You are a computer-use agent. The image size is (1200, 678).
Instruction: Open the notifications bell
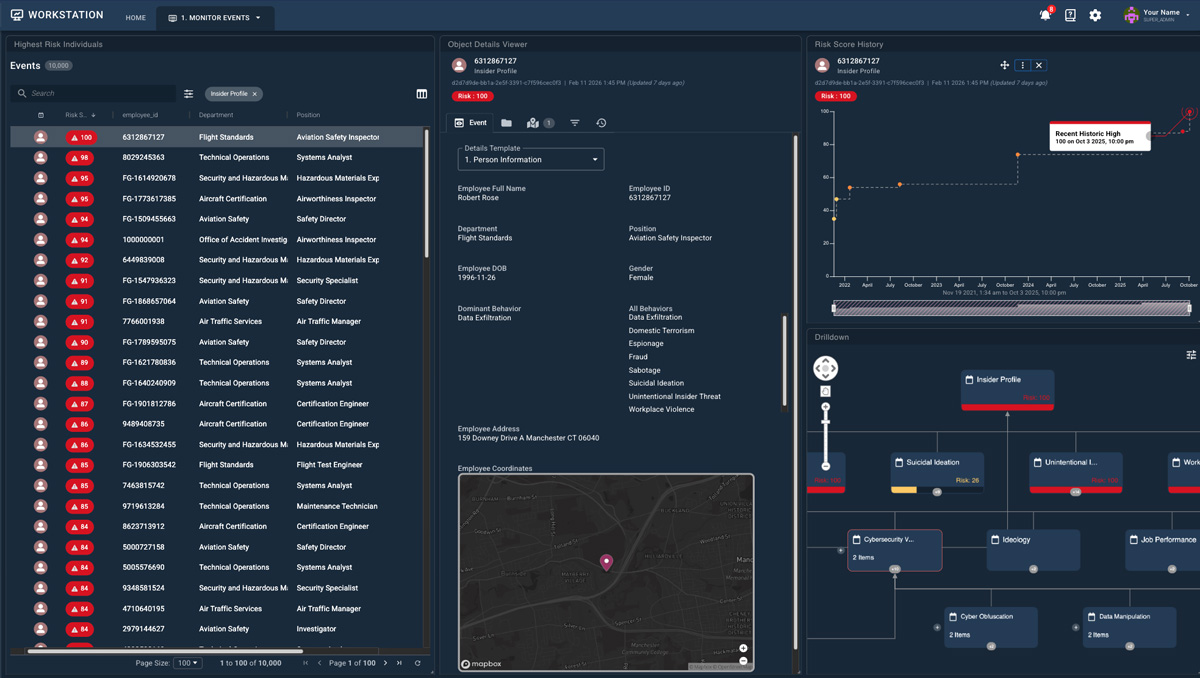pyautogui.click(x=1045, y=15)
